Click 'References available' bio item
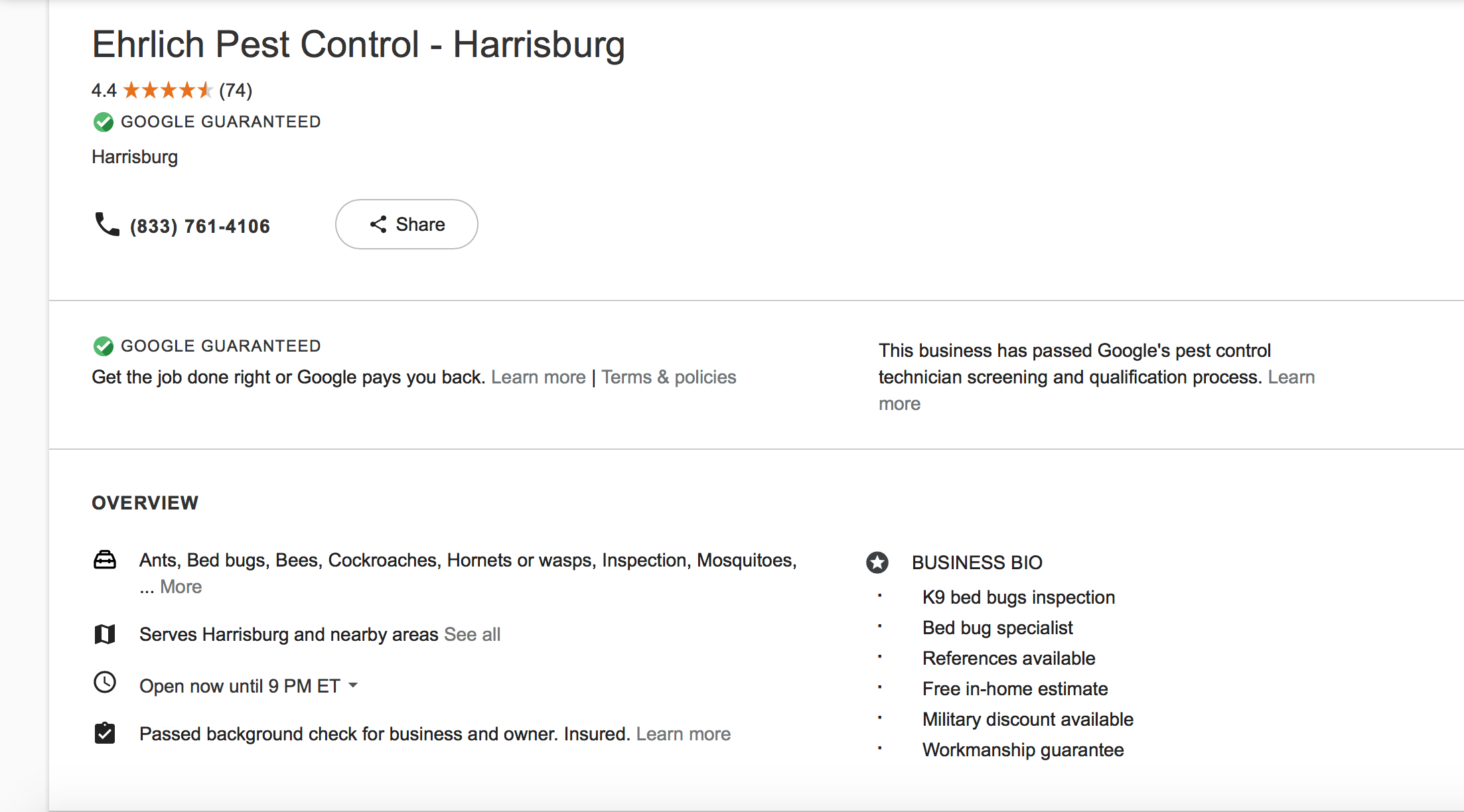The image size is (1464, 812). coord(1009,658)
